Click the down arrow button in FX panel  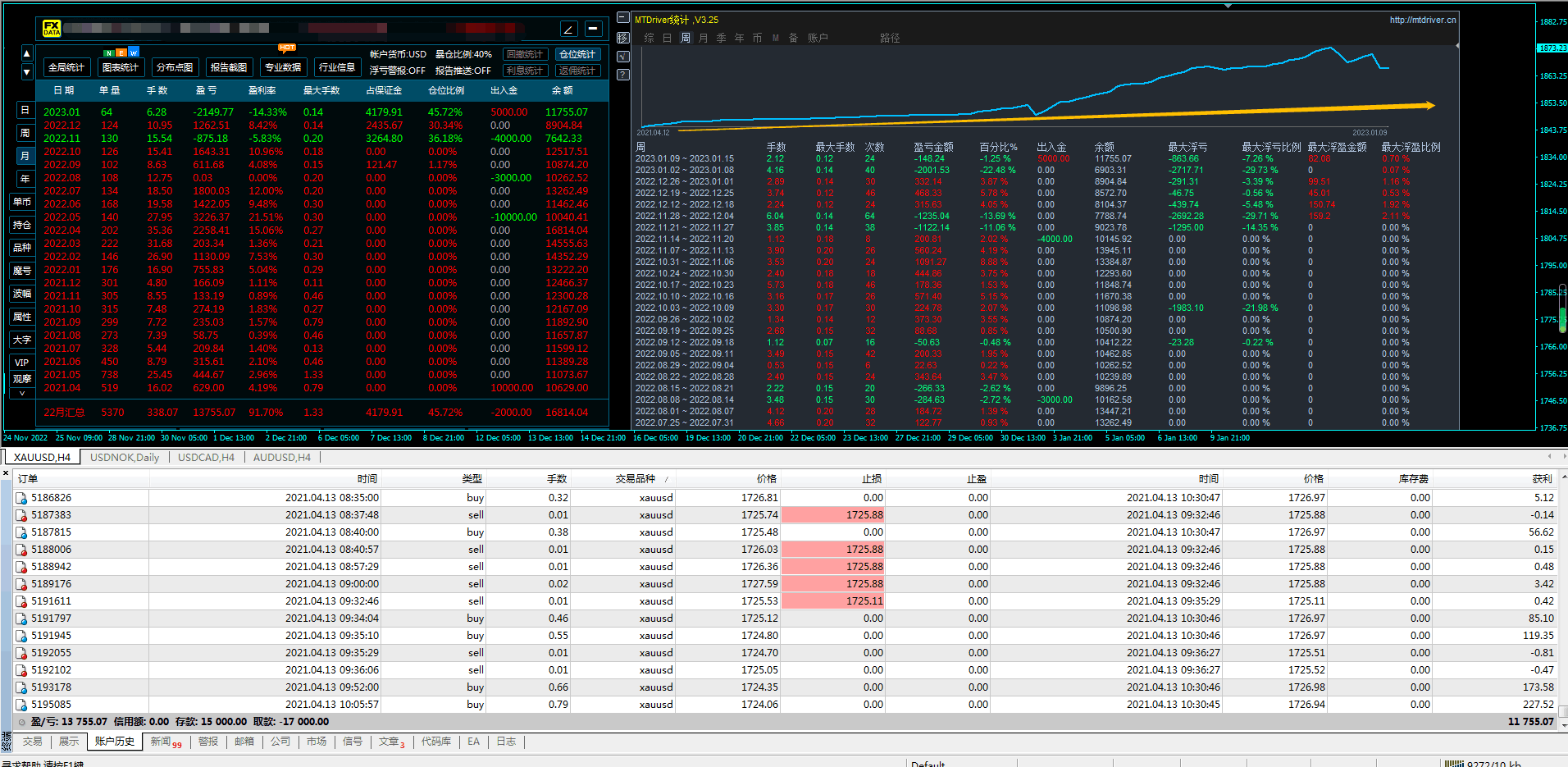click(x=26, y=71)
